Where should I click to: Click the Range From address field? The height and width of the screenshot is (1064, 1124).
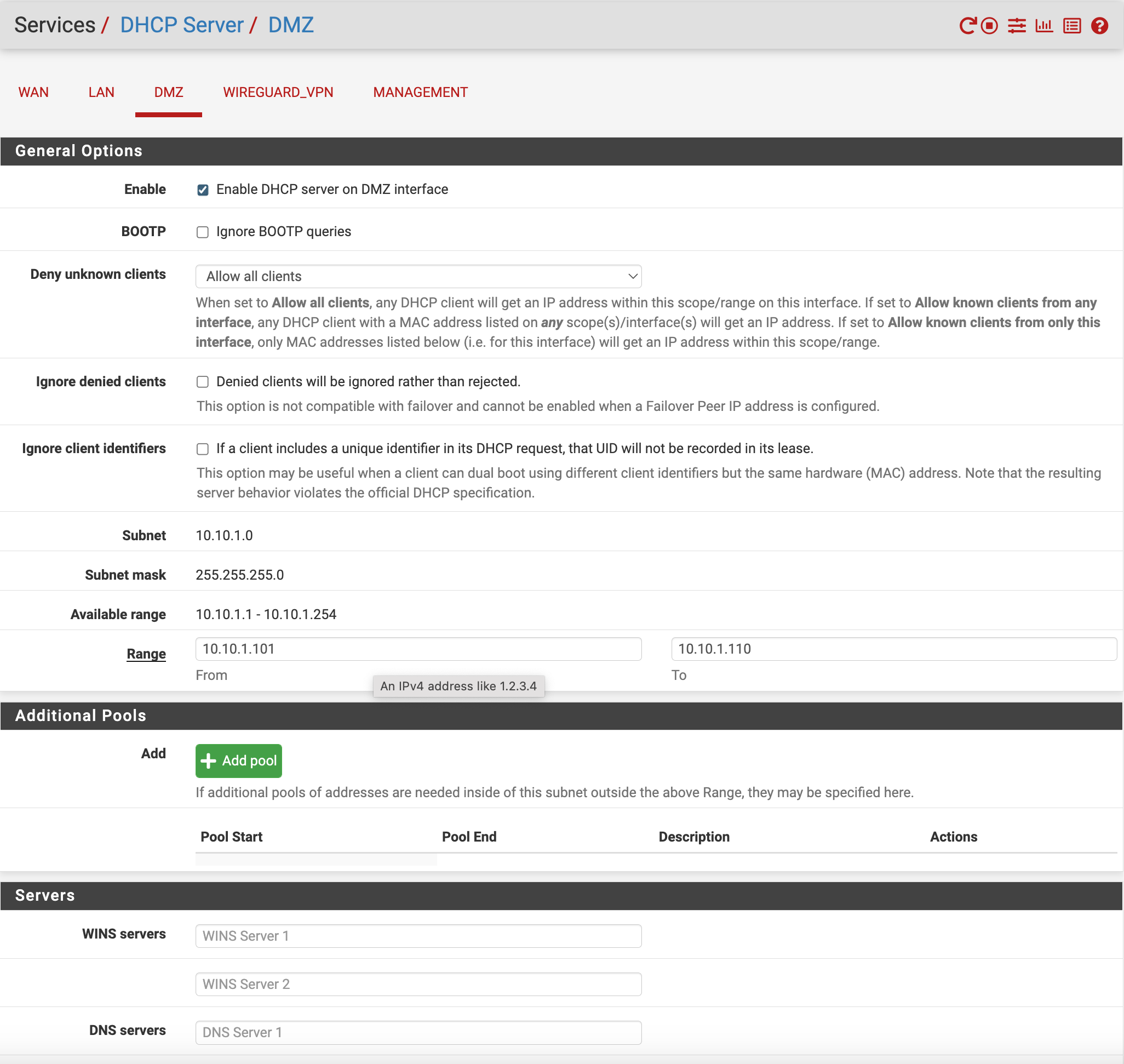tap(418, 649)
